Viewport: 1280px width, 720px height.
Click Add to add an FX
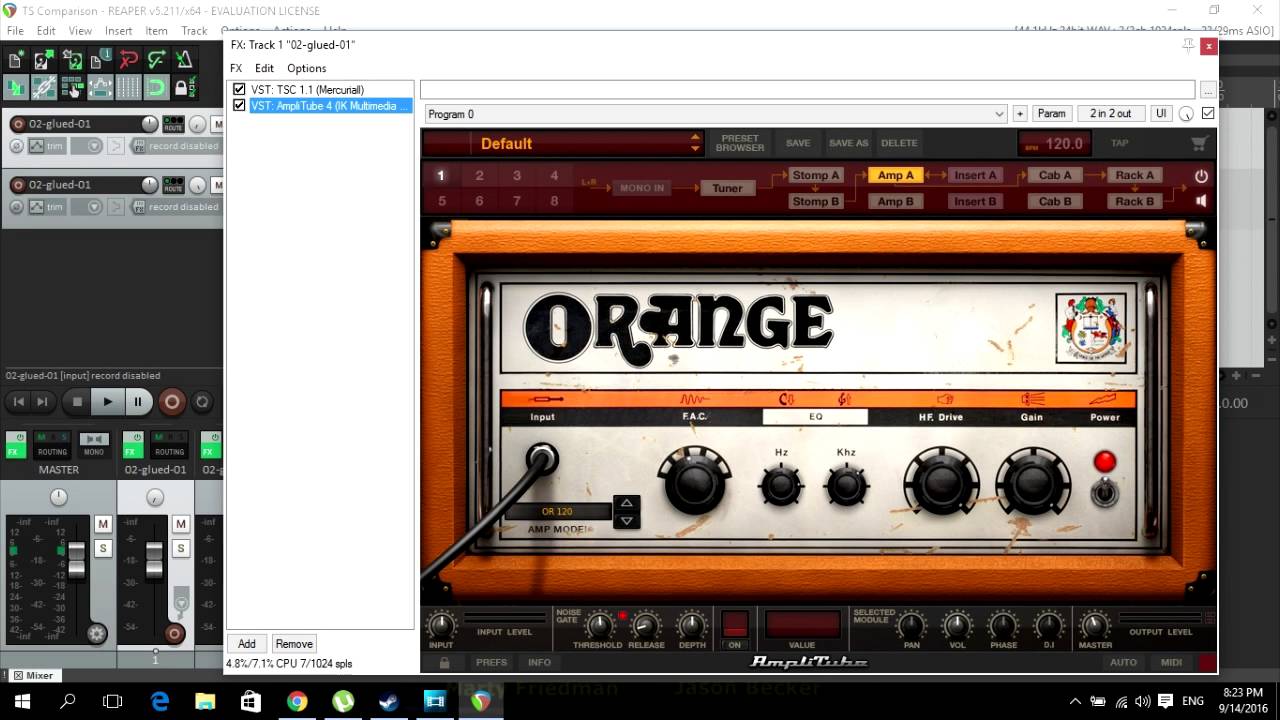pyautogui.click(x=247, y=644)
